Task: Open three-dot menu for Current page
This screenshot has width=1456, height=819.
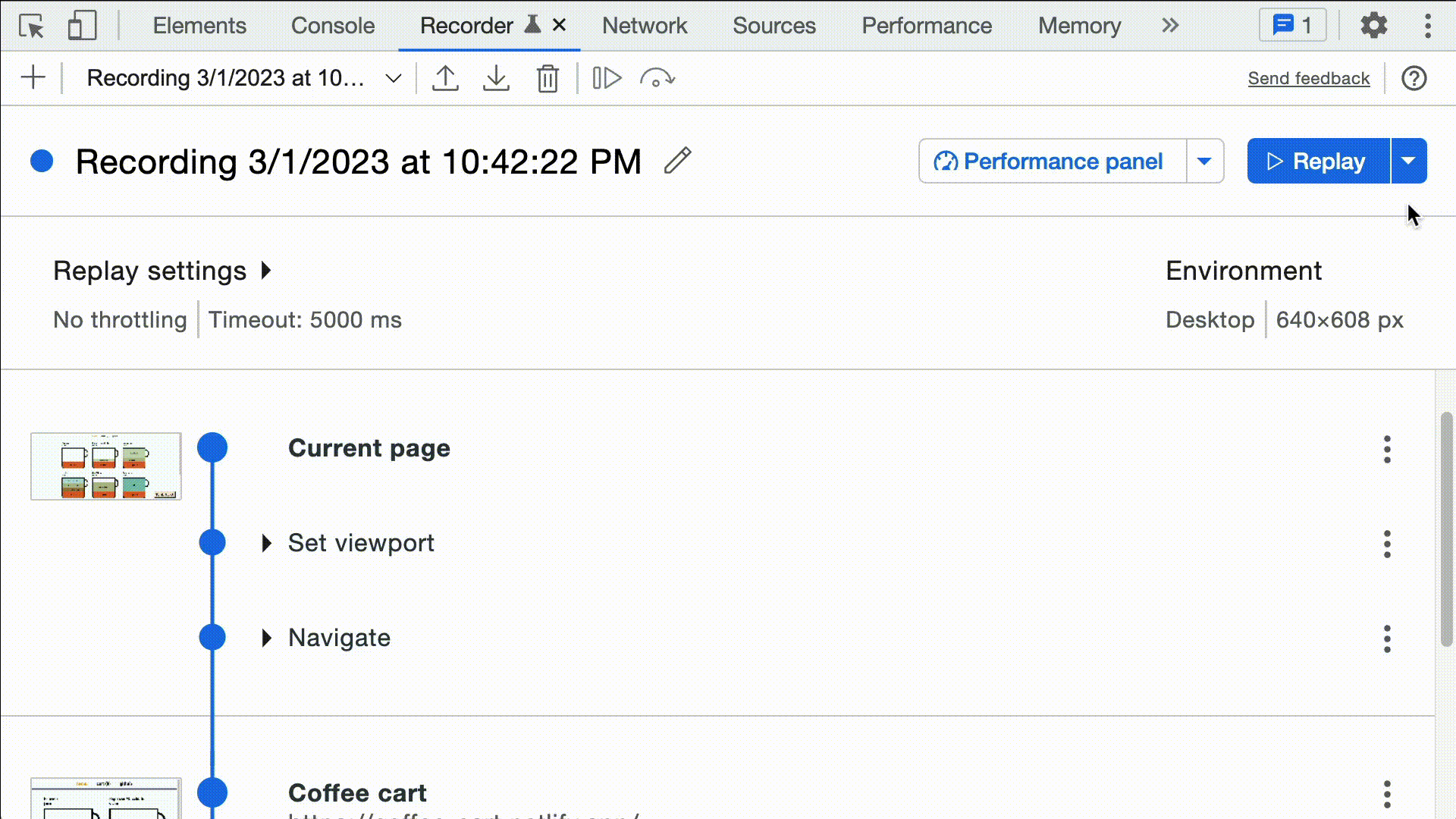Action: 1387,448
